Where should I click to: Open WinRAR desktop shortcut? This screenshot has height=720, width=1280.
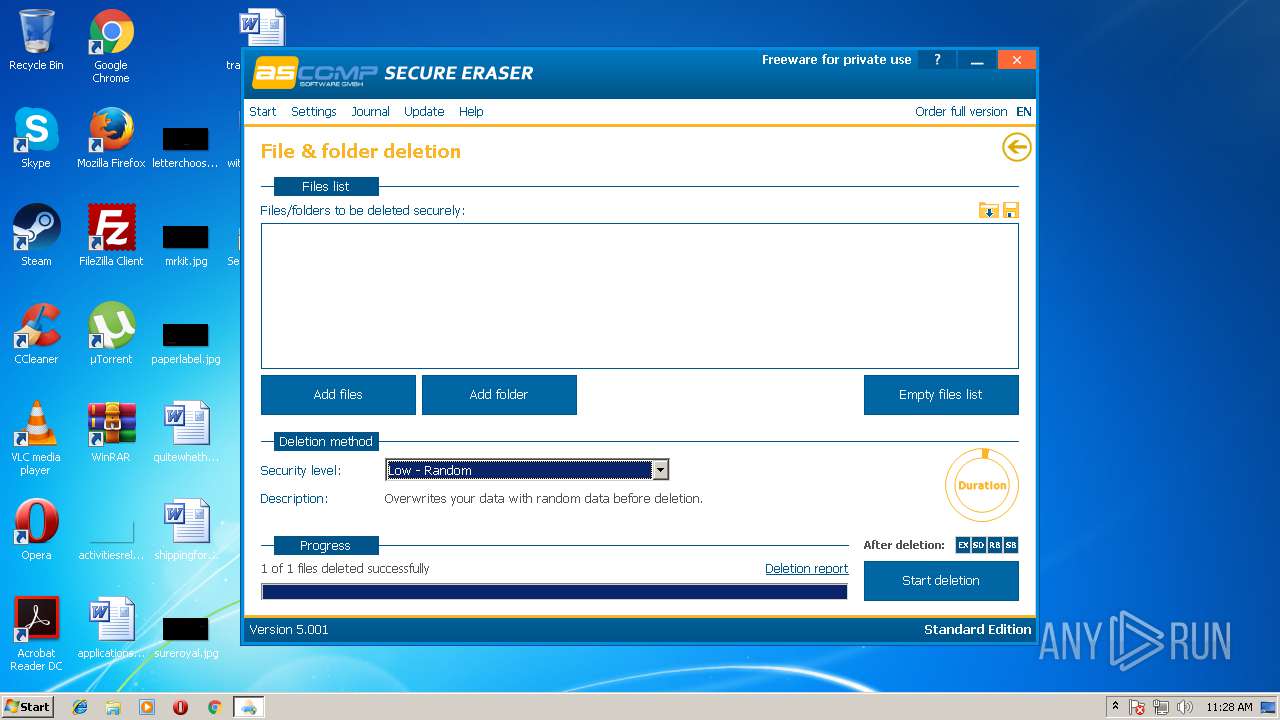coord(111,432)
